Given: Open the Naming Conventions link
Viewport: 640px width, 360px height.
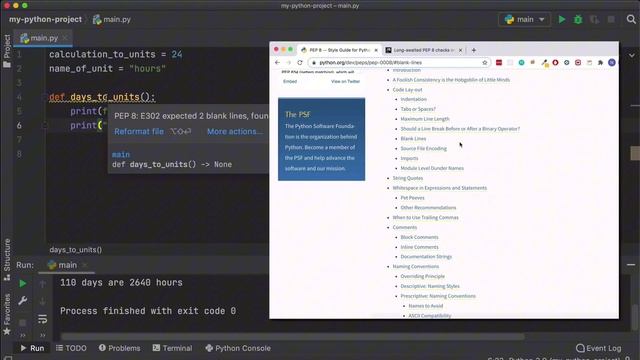Looking at the screenshot, I should click(x=416, y=267).
